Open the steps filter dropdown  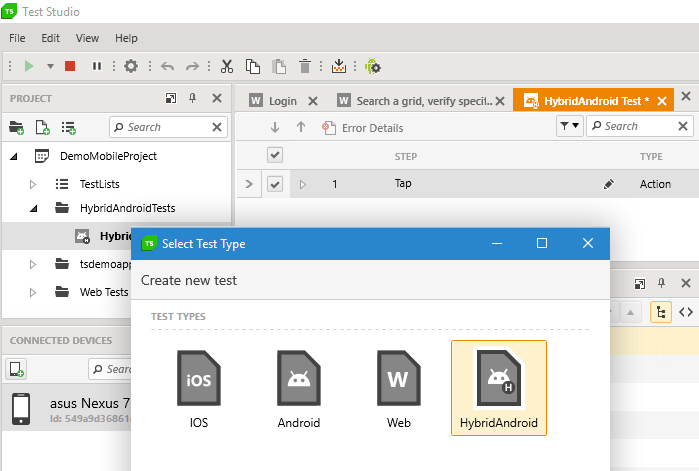570,126
